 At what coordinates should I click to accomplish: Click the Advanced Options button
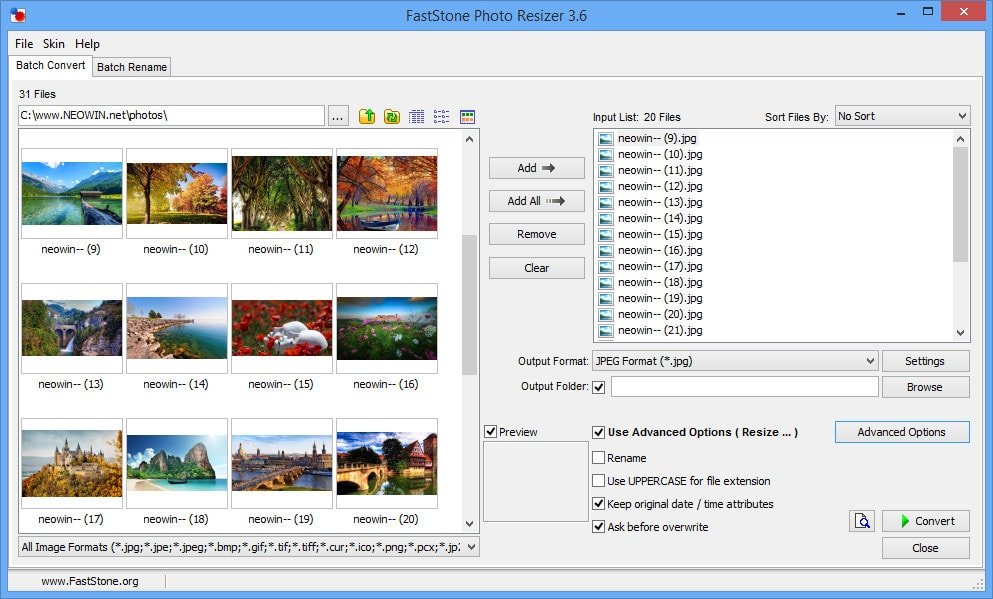click(x=901, y=432)
